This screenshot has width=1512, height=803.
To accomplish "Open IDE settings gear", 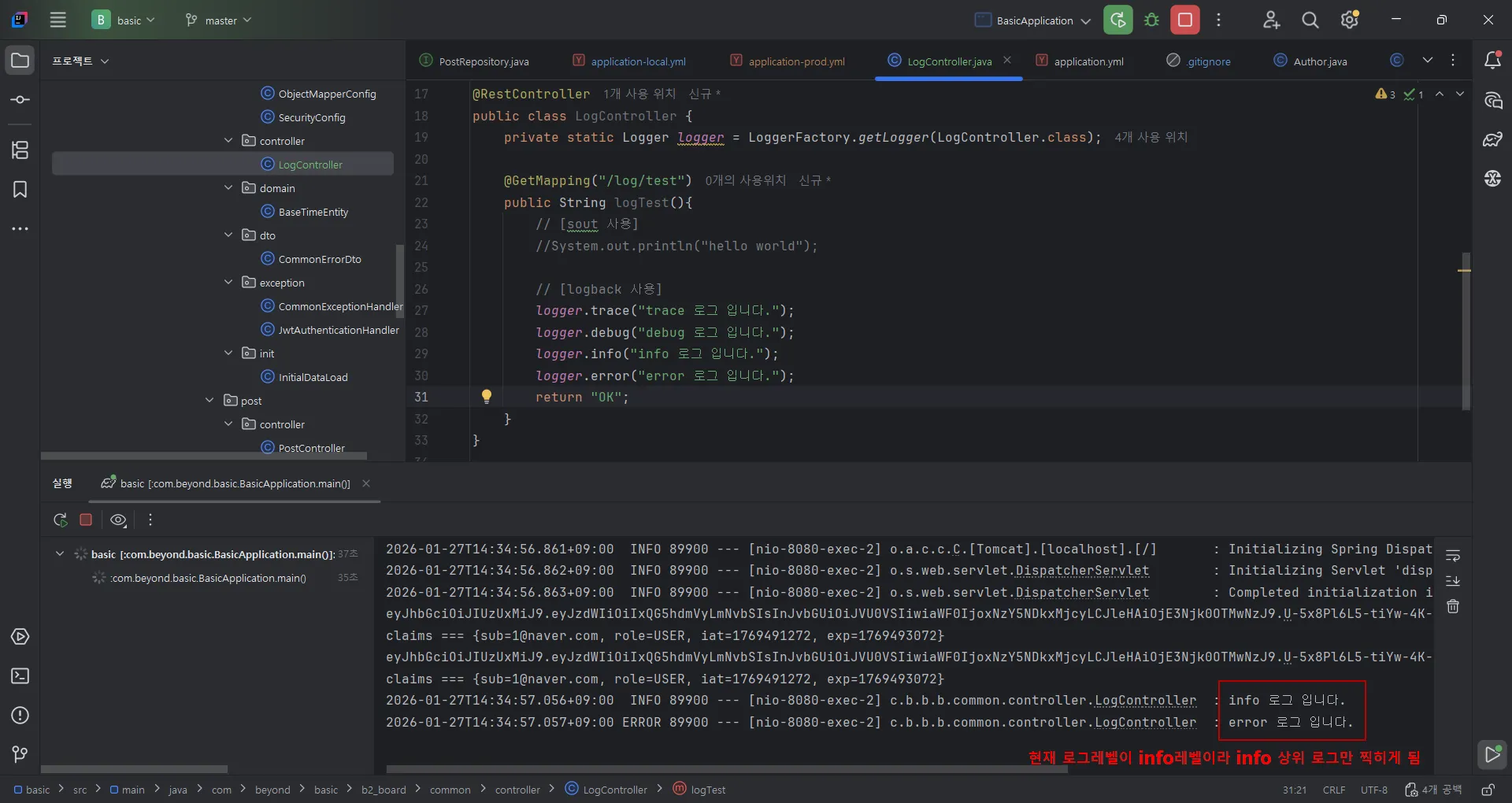I will click(x=1350, y=20).
